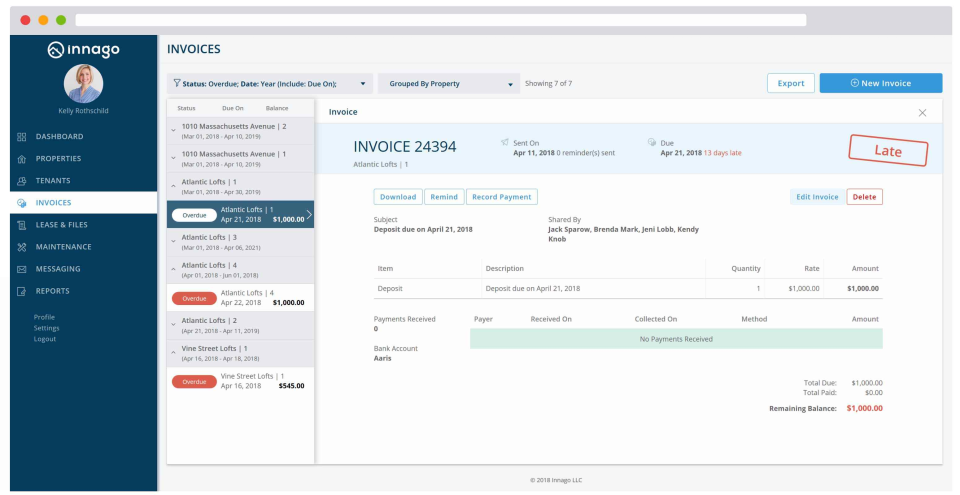Click the Properties house icon
The image size is (960, 495).
tap(21, 159)
